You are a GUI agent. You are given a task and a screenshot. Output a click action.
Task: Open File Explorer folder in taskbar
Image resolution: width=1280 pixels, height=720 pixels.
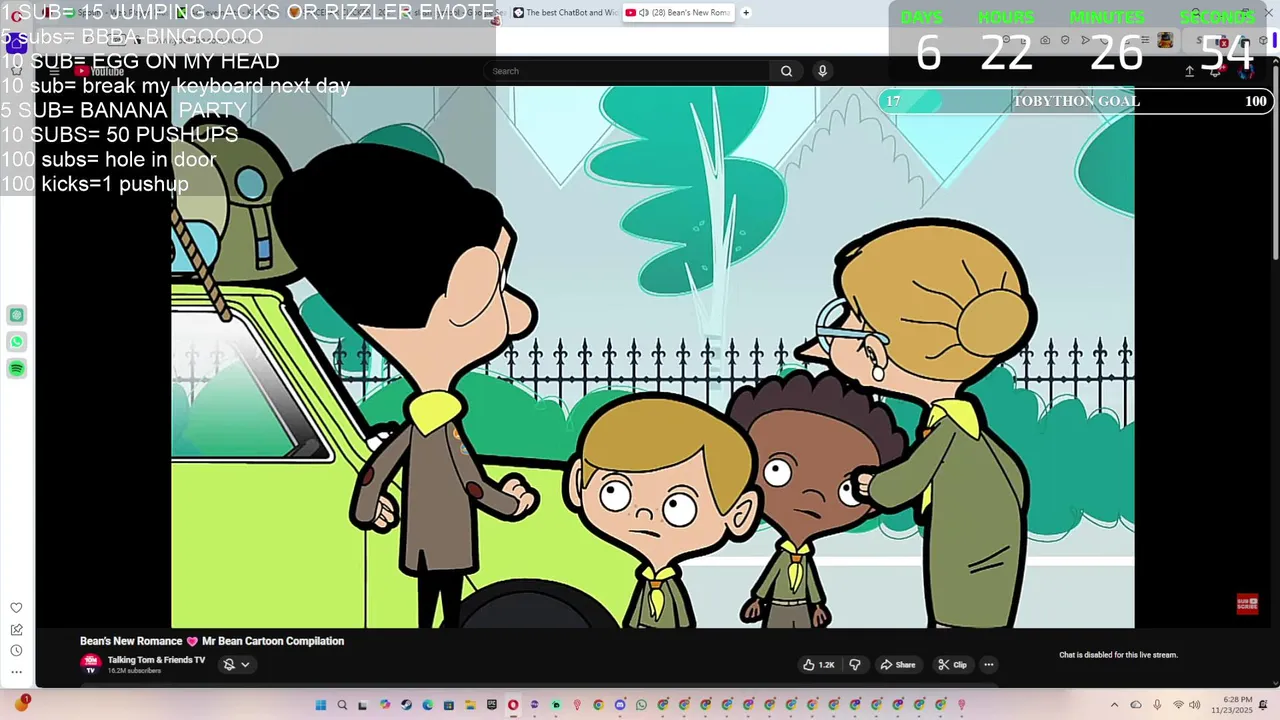click(x=470, y=705)
